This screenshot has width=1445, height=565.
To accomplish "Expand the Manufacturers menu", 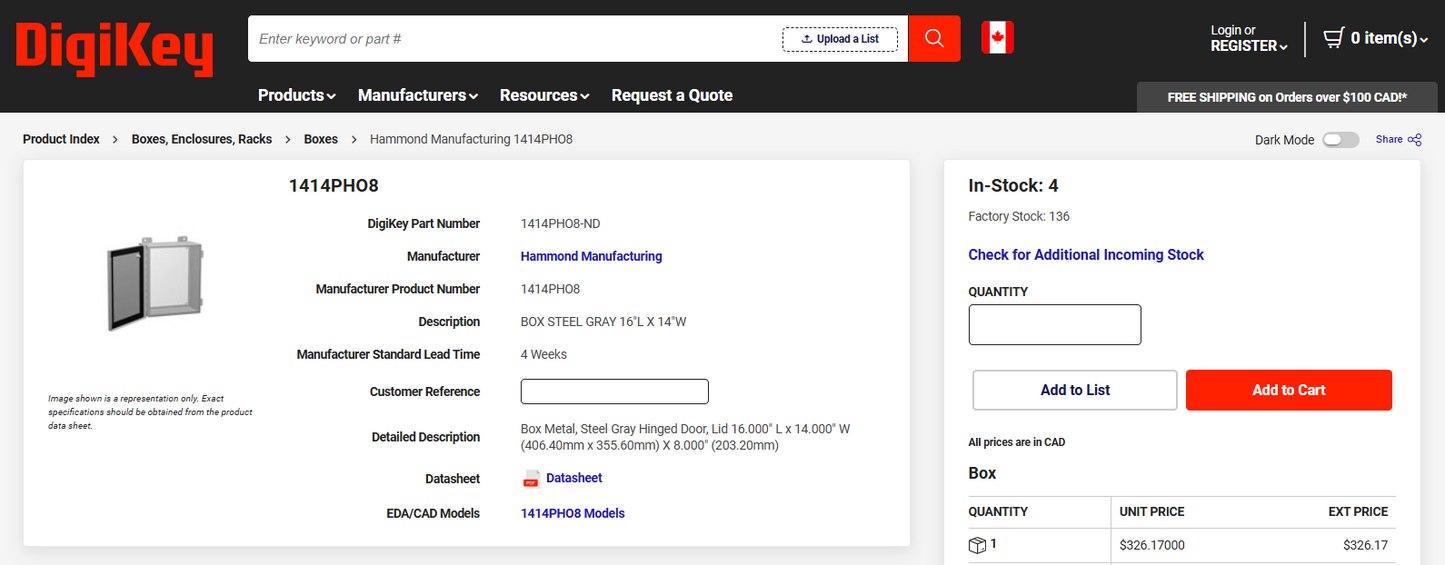I will 418,95.
